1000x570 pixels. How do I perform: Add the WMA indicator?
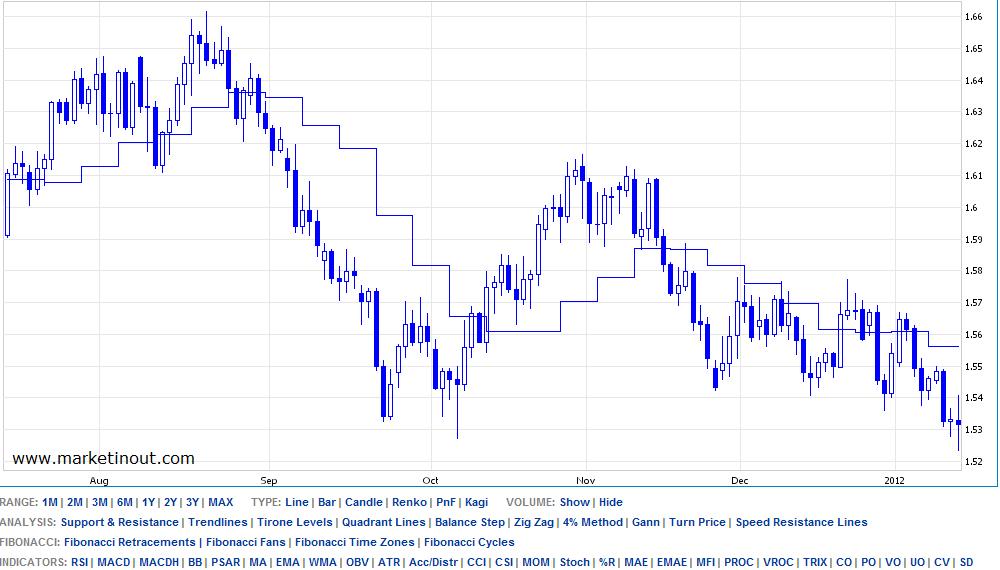[323, 562]
